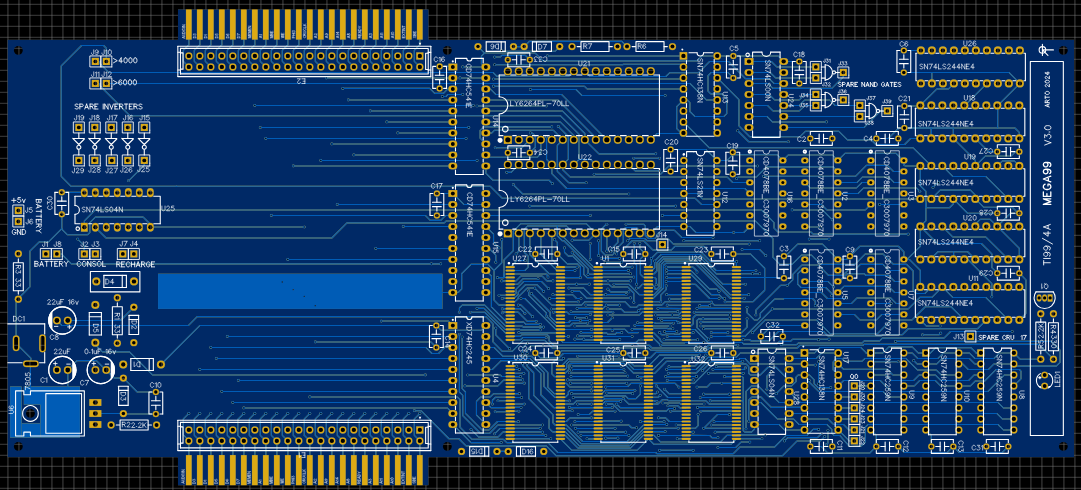1081x490 pixels.
Task: Select the SN74LS04N chip U25
Action: [x=117, y=209]
